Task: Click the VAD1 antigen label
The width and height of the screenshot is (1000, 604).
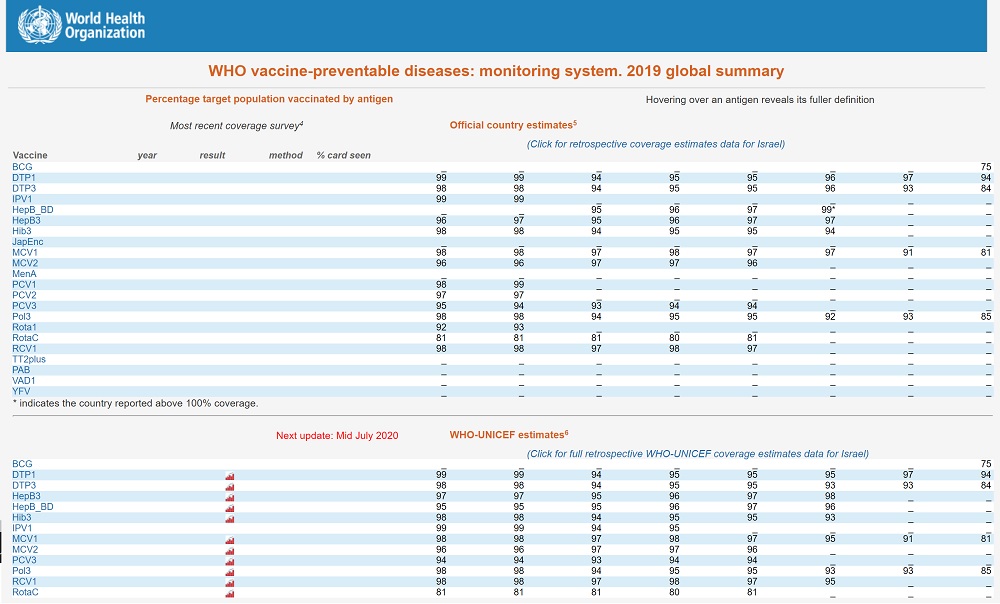Action: coord(23,381)
